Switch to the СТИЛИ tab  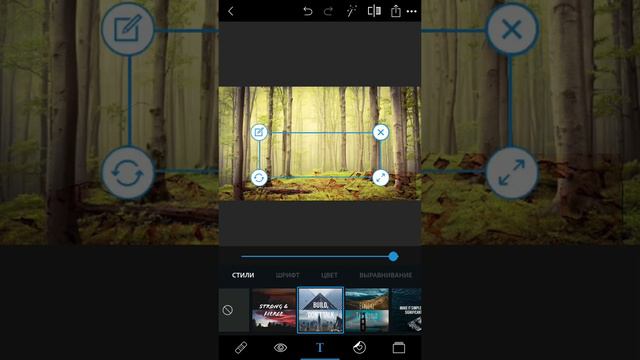click(243, 275)
